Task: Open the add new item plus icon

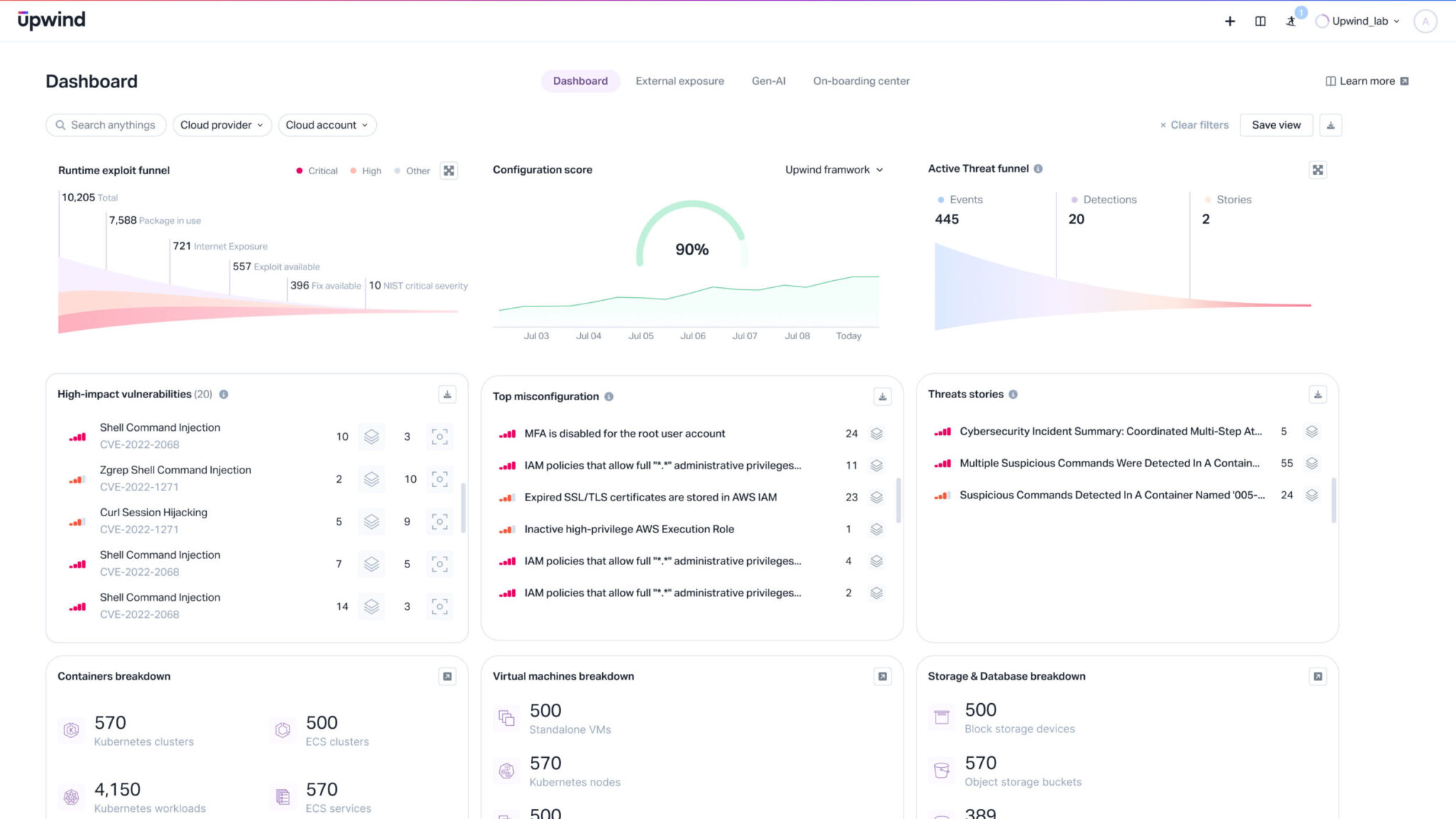Action: (x=1229, y=21)
